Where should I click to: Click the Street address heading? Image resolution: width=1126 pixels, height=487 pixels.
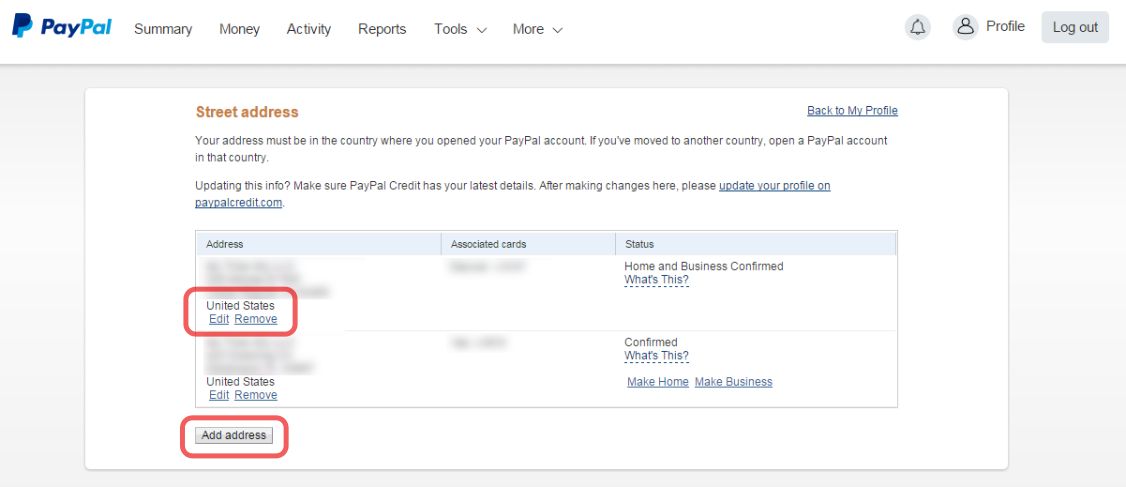pyautogui.click(x=247, y=112)
